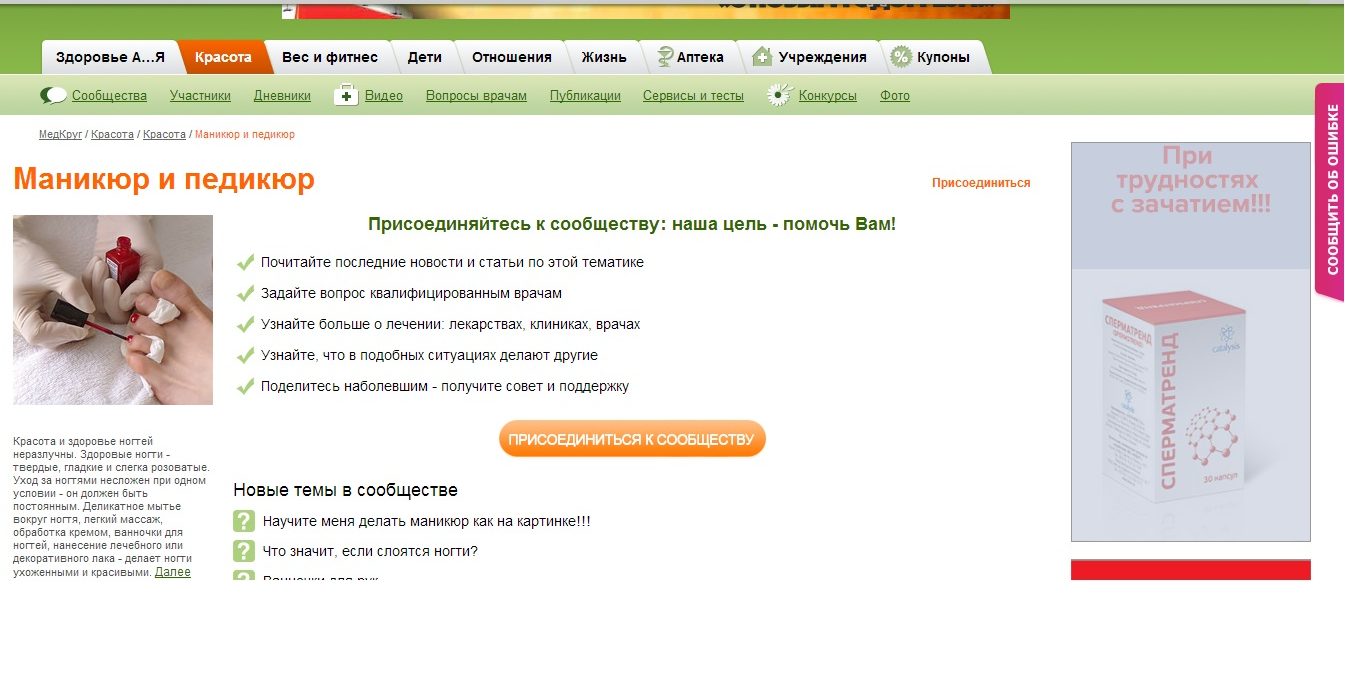
Task: Select the Отношения tab
Action: tap(511, 57)
